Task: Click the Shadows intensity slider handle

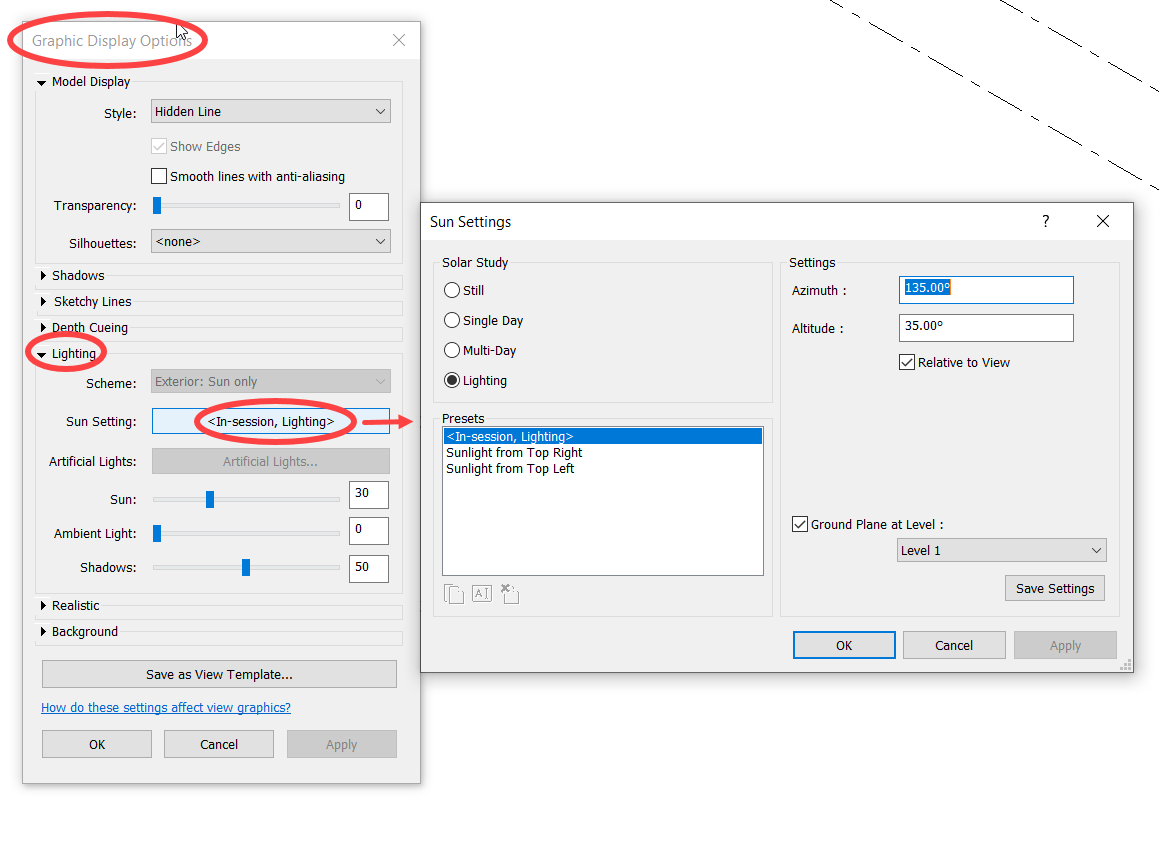Action: pyautogui.click(x=246, y=567)
